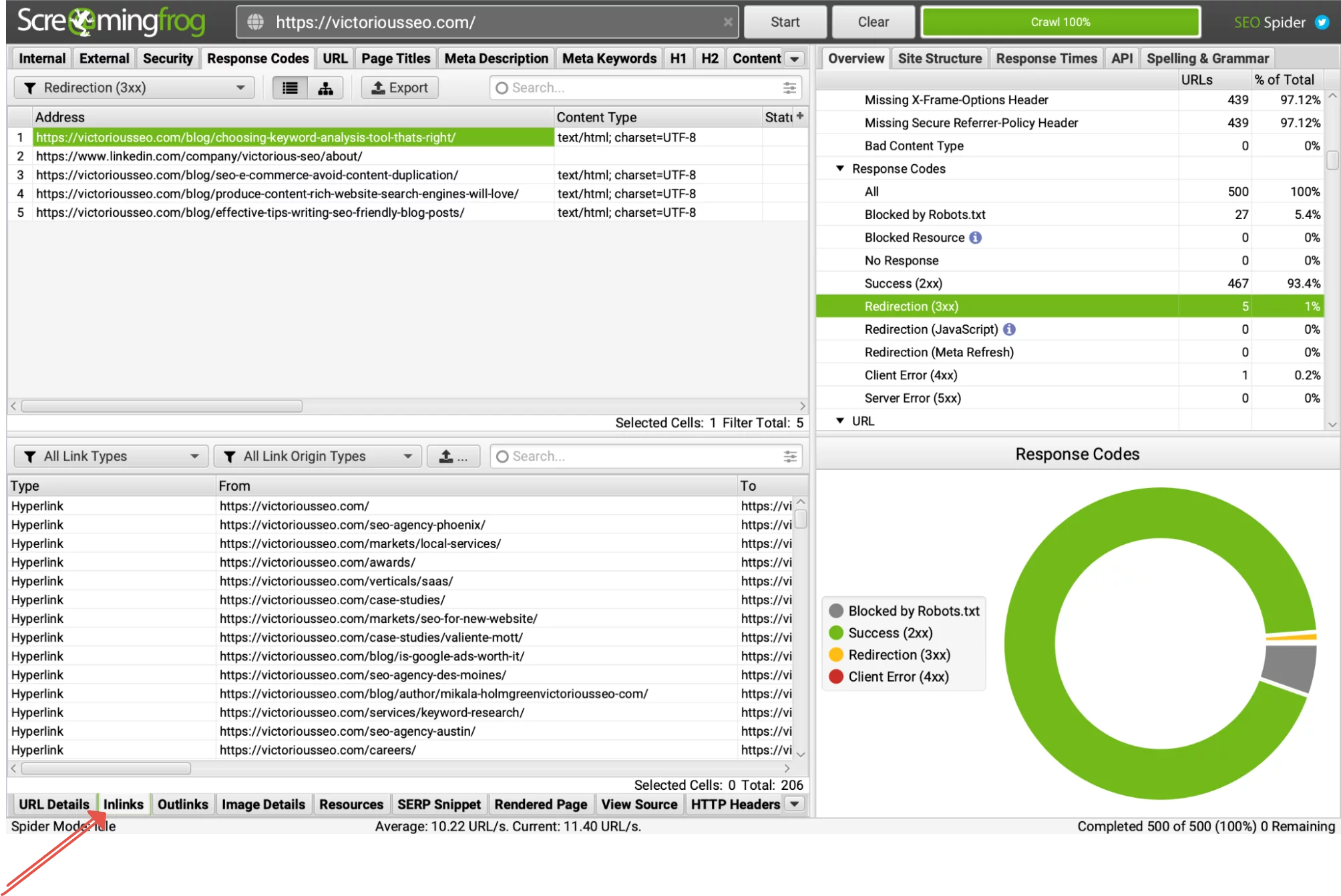Open All Link Types dropdown
Image resolution: width=1341 pixels, height=896 pixels.
(x=111, y=457)
